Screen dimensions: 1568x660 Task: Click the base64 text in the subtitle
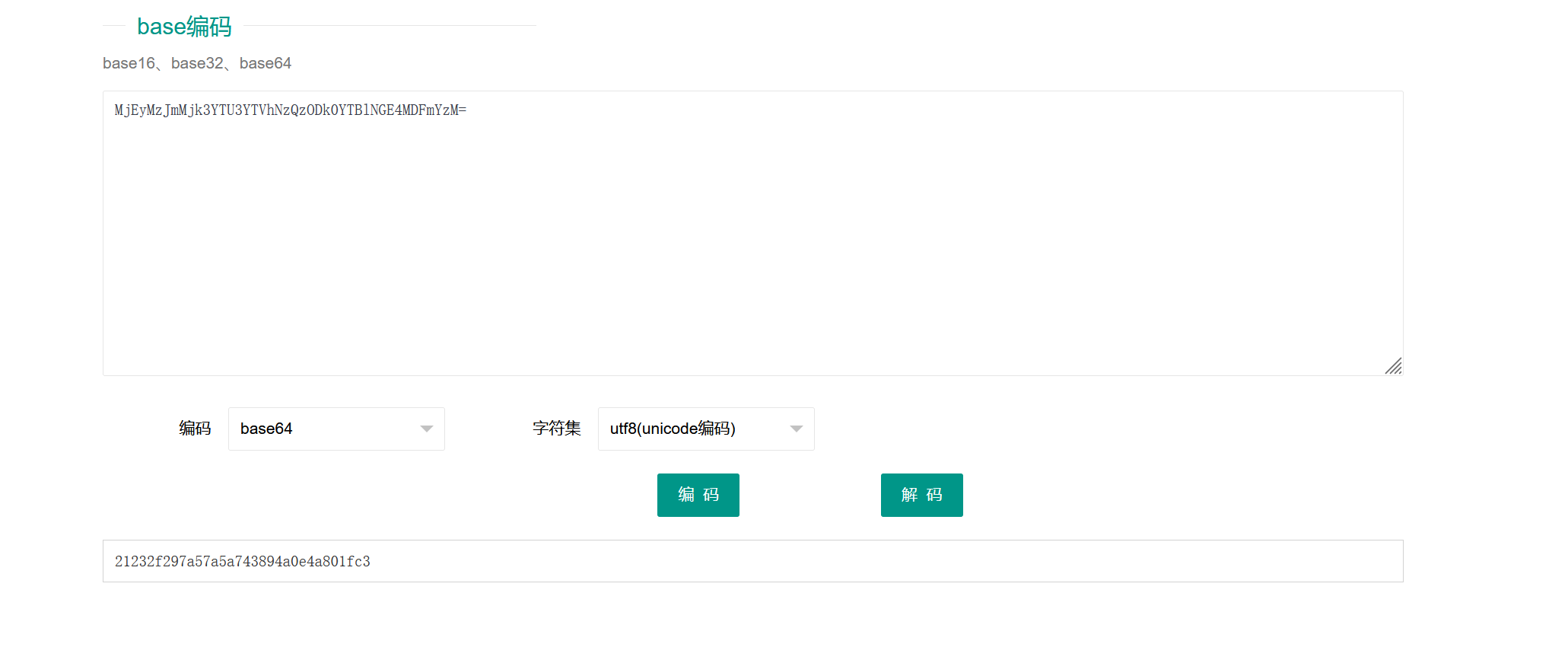coord(266,63)
